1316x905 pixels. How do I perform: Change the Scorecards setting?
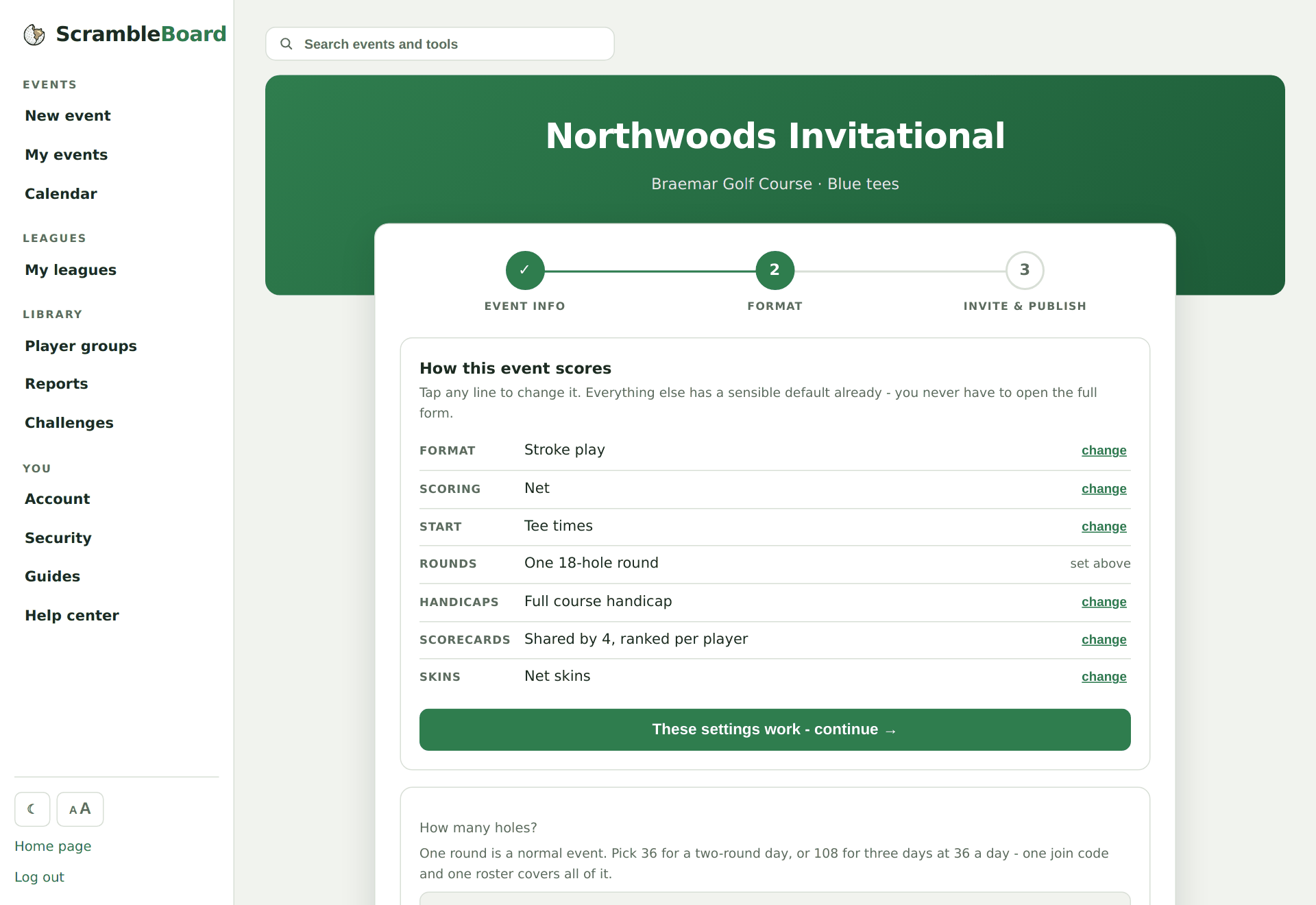pyautogui.click(x=1104, y=640)
